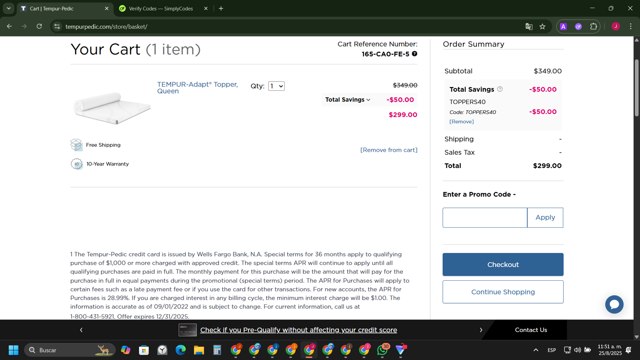Open File Explorer from taskbar
Viewport: 640px width, 360px height.
[199, 350]
